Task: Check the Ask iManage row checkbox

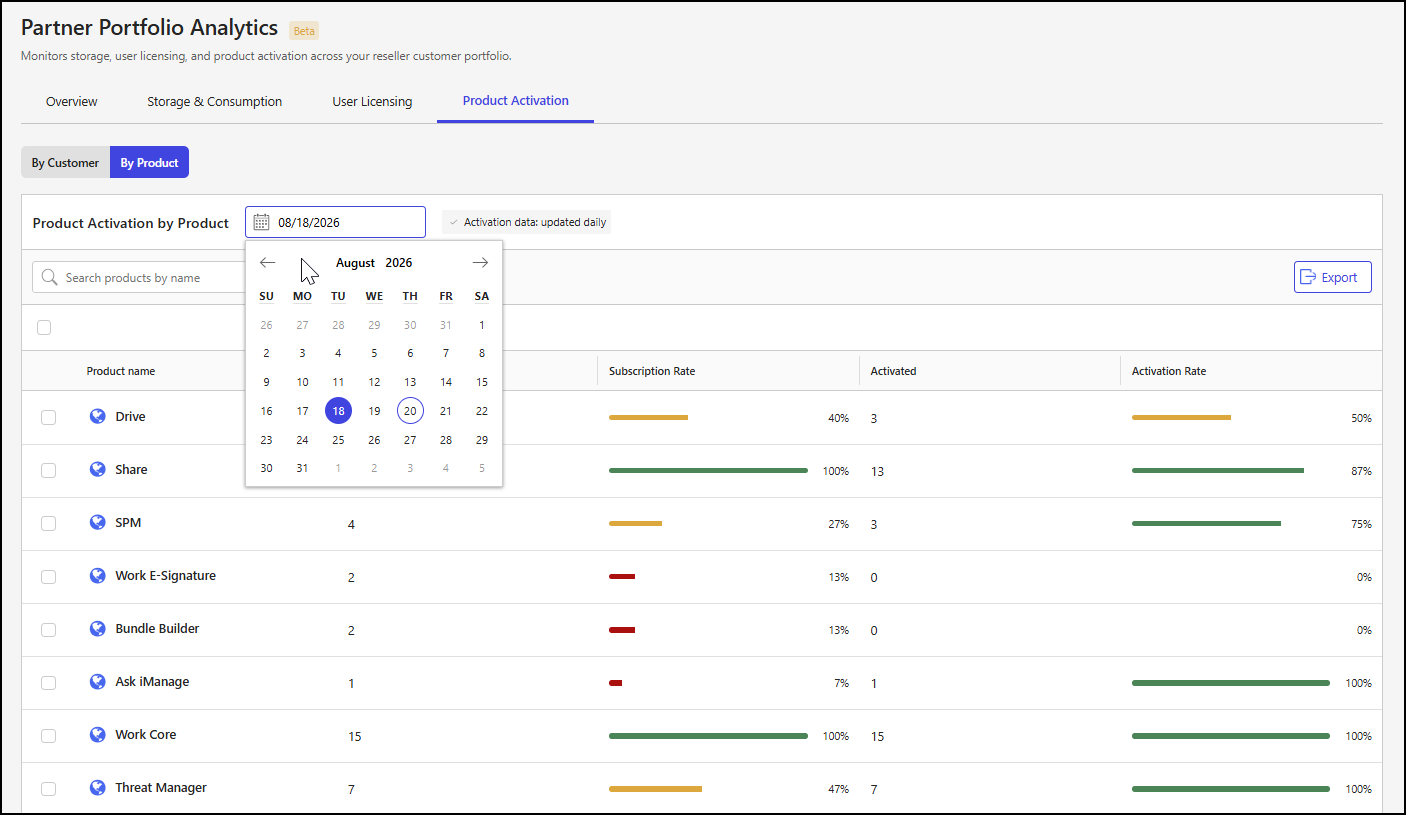Action: [48, 683]
